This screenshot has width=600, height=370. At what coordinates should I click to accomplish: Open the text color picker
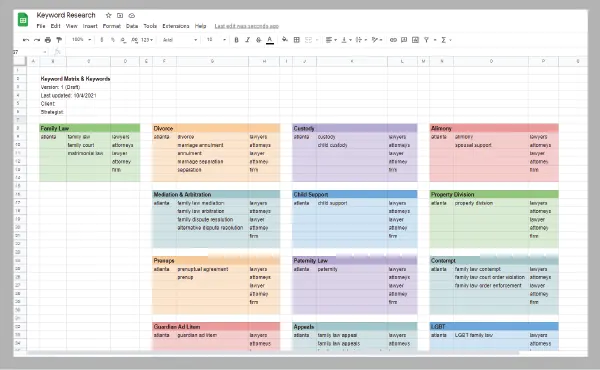coord(270,40)
